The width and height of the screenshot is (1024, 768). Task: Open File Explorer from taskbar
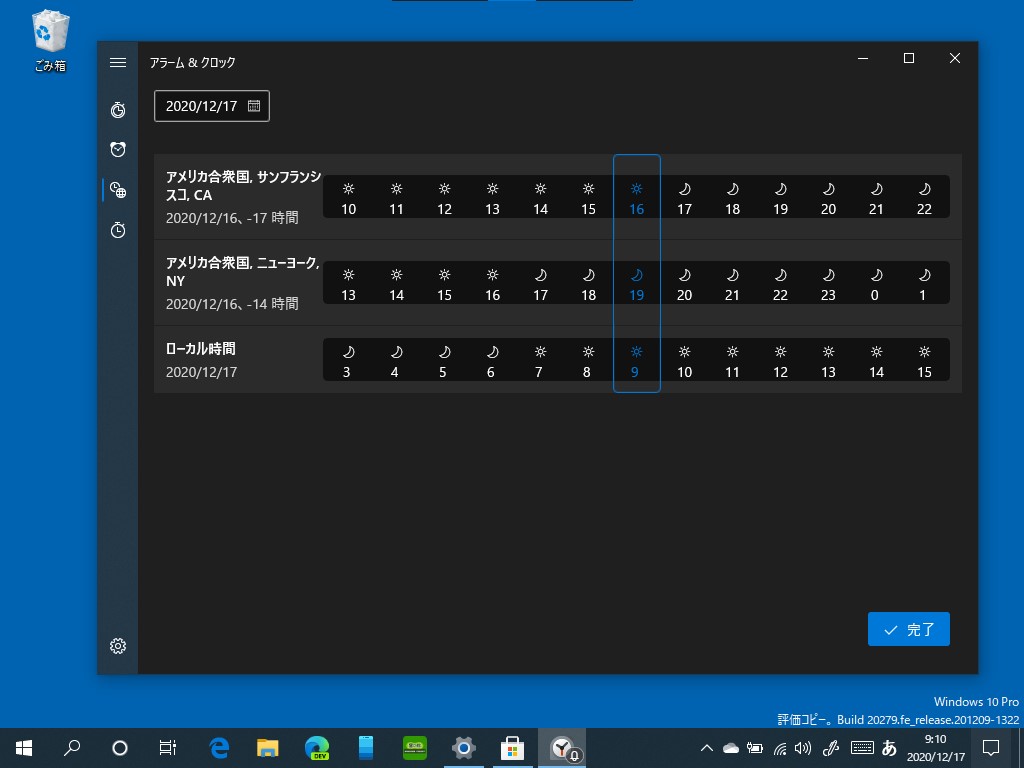[x=268, y=748]
